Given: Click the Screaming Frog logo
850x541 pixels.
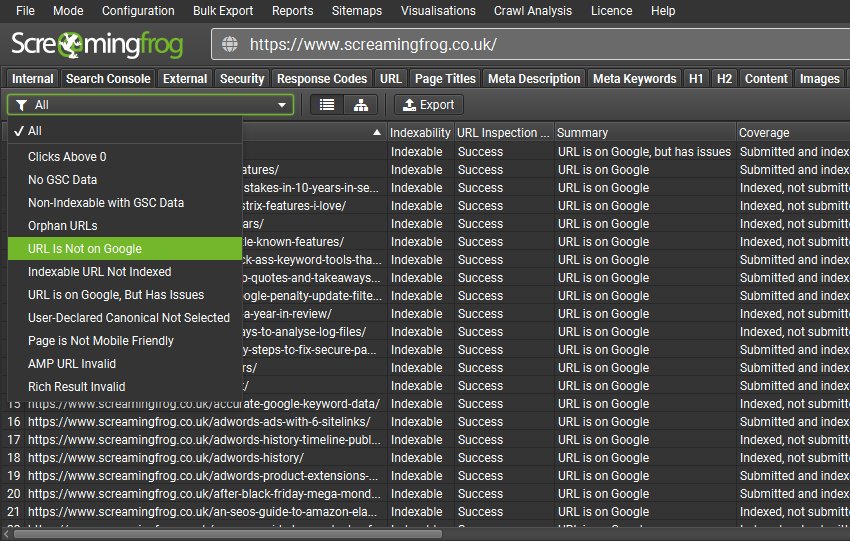Looking at the screenshot, I should [97, 44].
